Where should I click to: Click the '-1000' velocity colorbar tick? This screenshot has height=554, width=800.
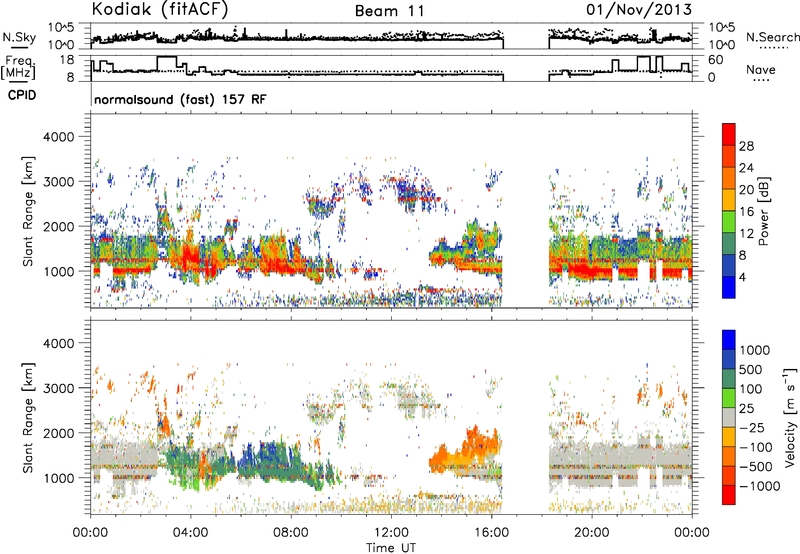(759, 486)
